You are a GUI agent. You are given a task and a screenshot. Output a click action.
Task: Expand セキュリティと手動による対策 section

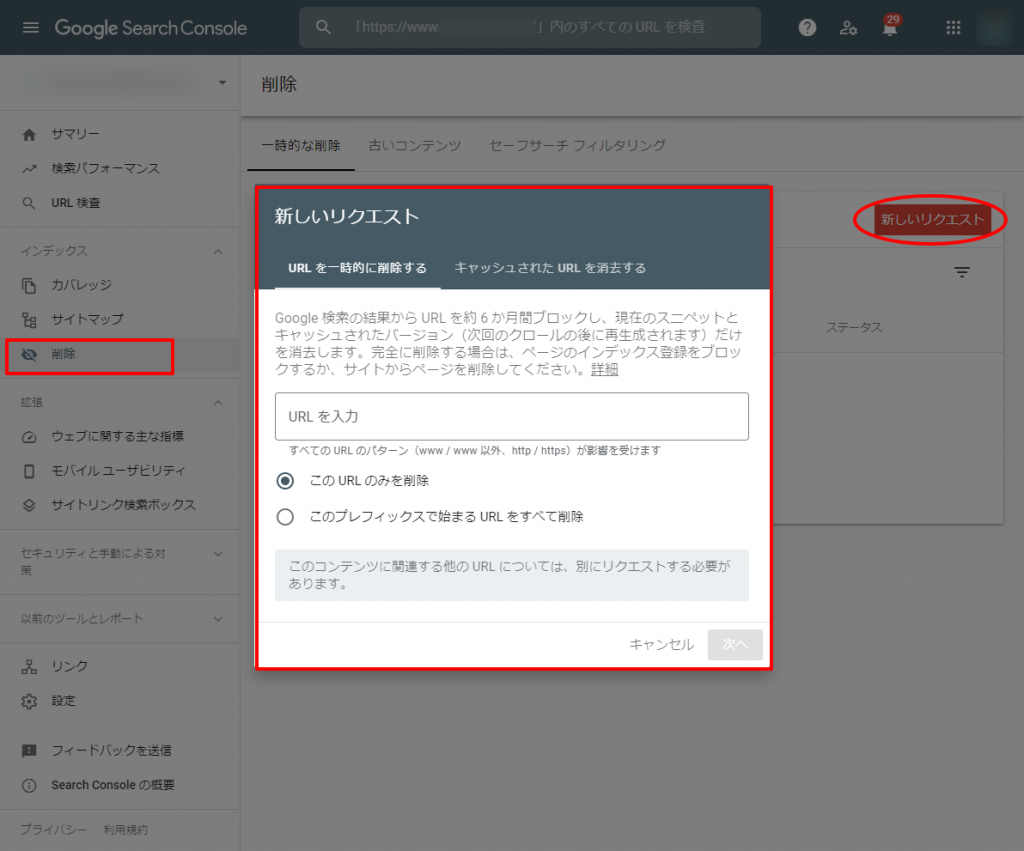[218, 554]
